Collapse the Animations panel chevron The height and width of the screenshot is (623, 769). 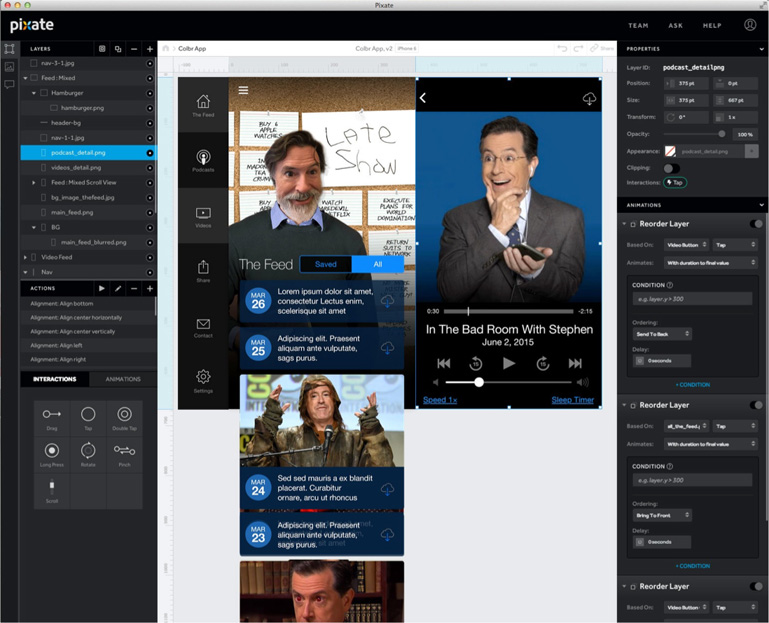tap(761, 205)
